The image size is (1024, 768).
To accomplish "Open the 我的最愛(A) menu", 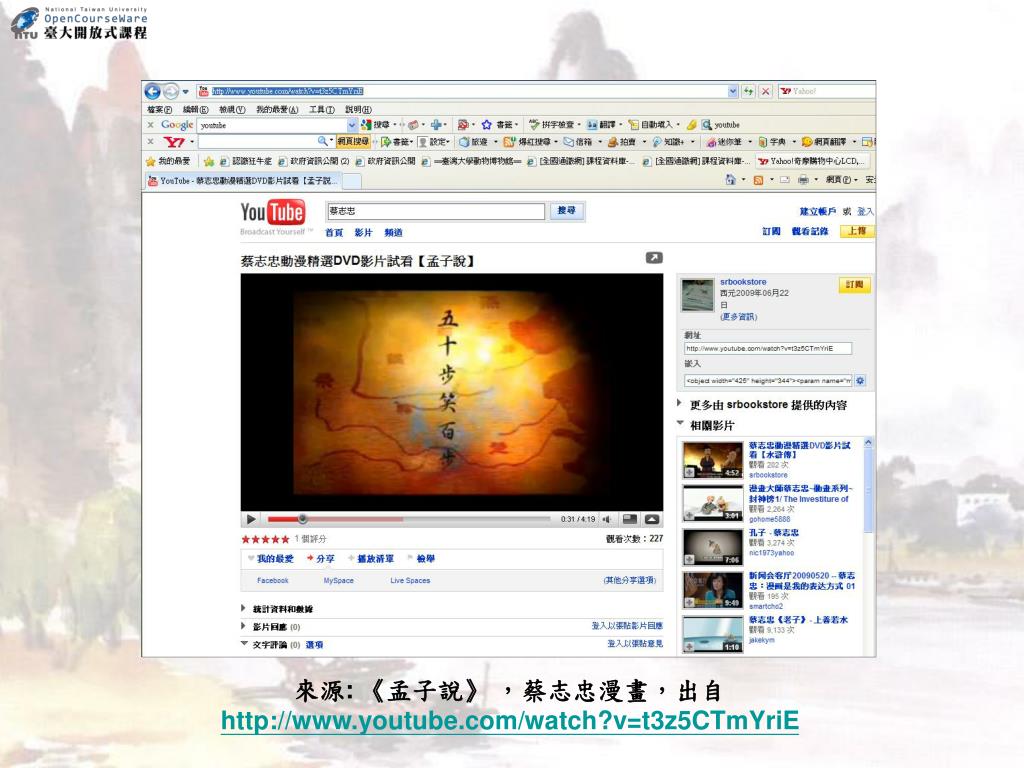I will [277, 110].
